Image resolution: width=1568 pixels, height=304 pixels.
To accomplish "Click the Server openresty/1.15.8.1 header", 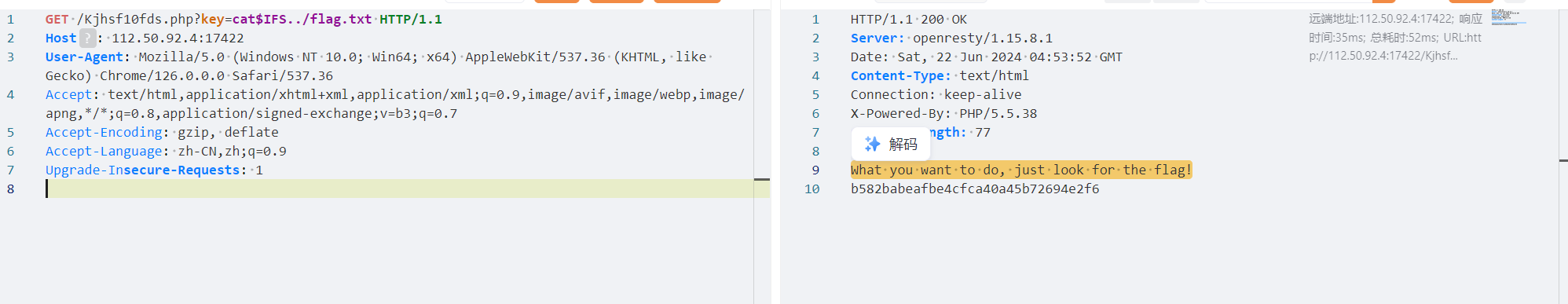I will (x=951, y=38).
